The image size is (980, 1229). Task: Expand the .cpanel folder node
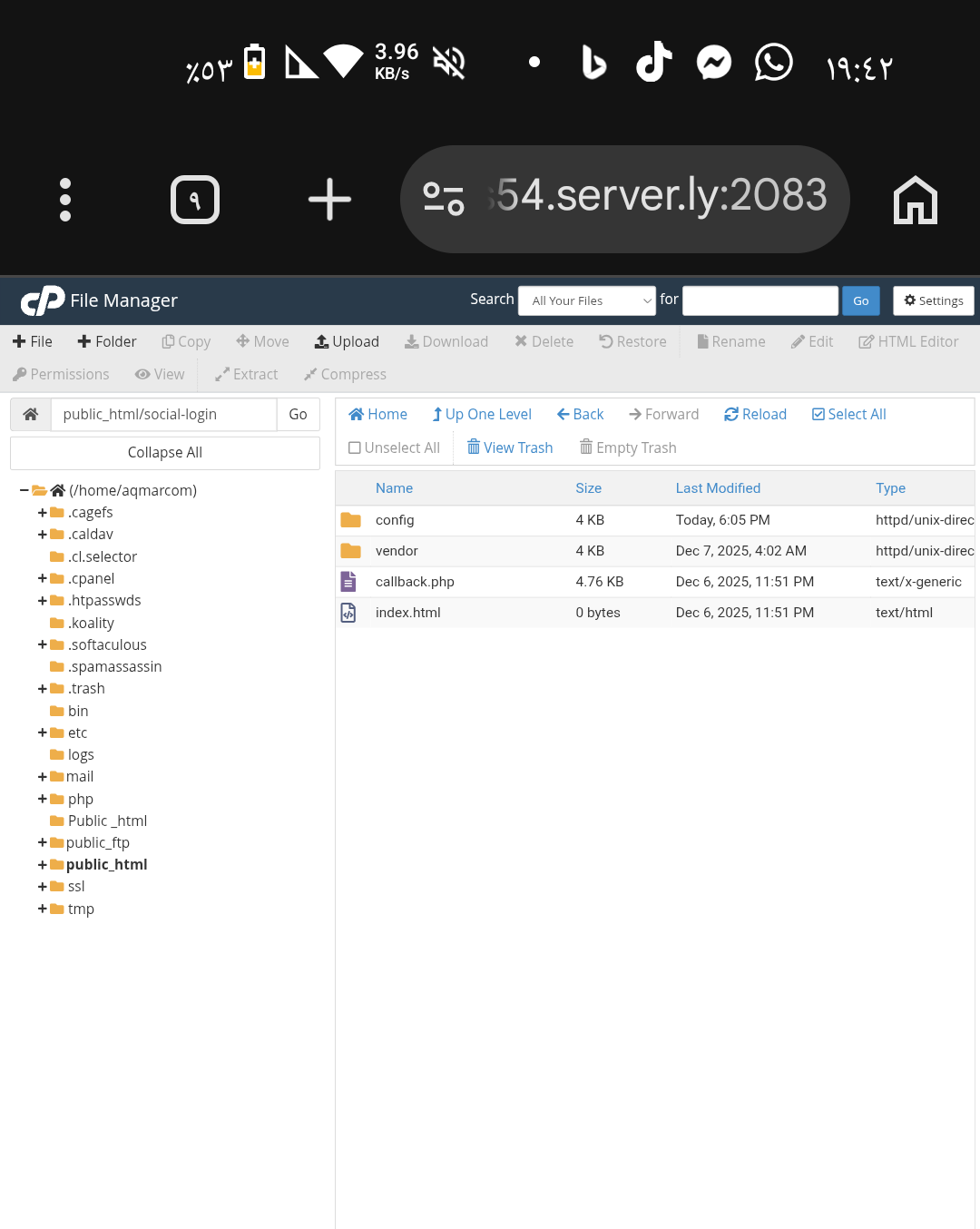42,579
